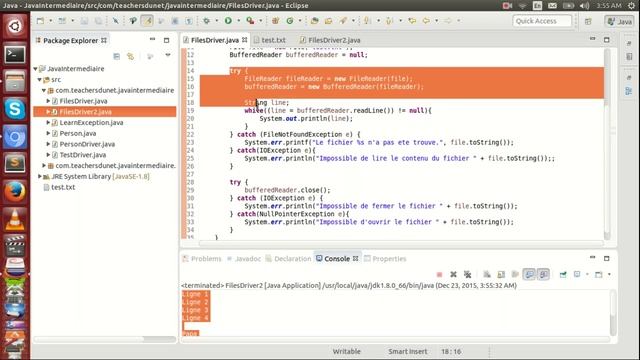Jump to Previous Annotation icon
The height and width of the screenshot is (360, 640).
click(389, 21)
